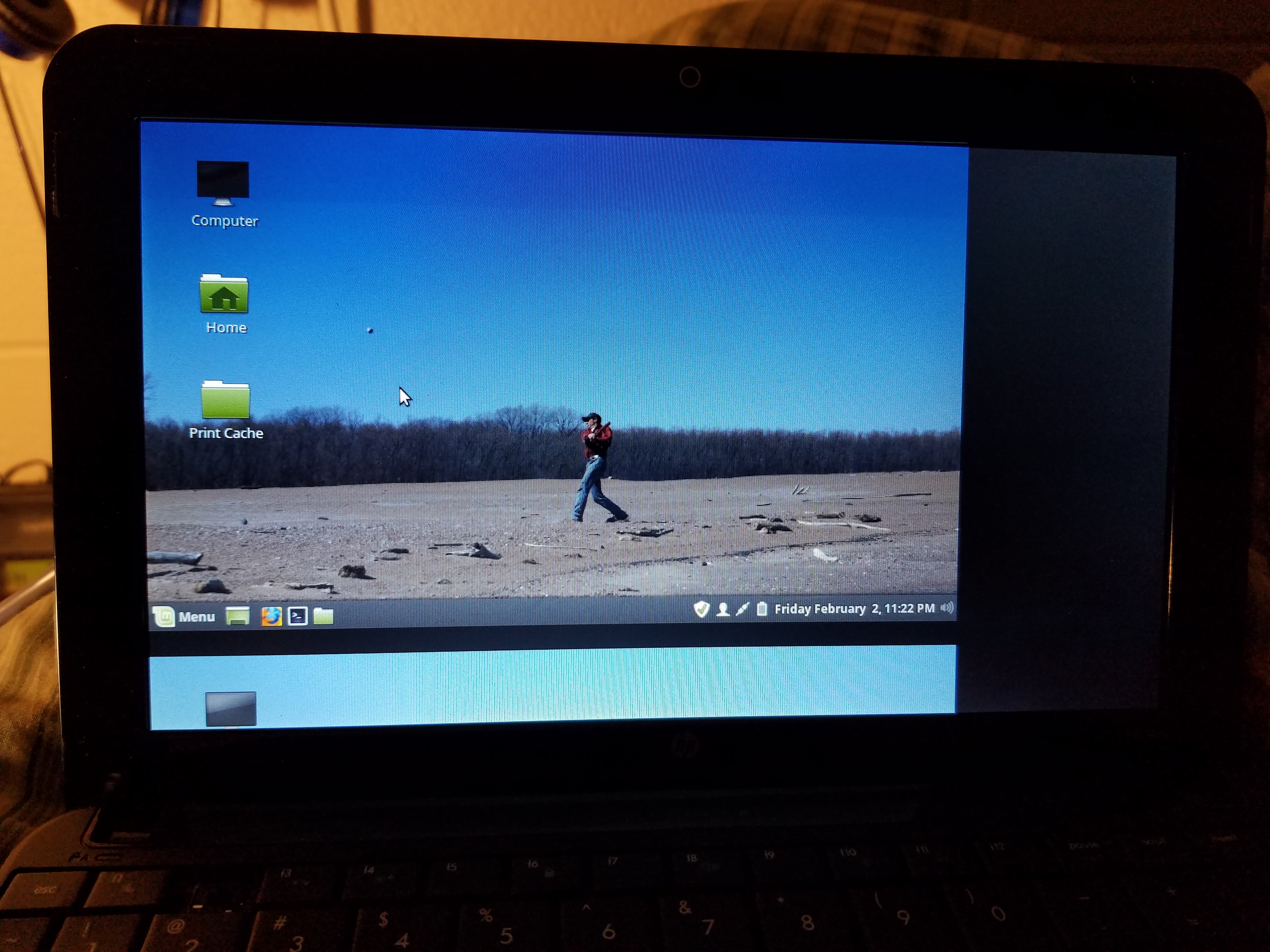Screen dimensions: 1270x952
Task: Click the sound volume tray icon
Action: 947,608
